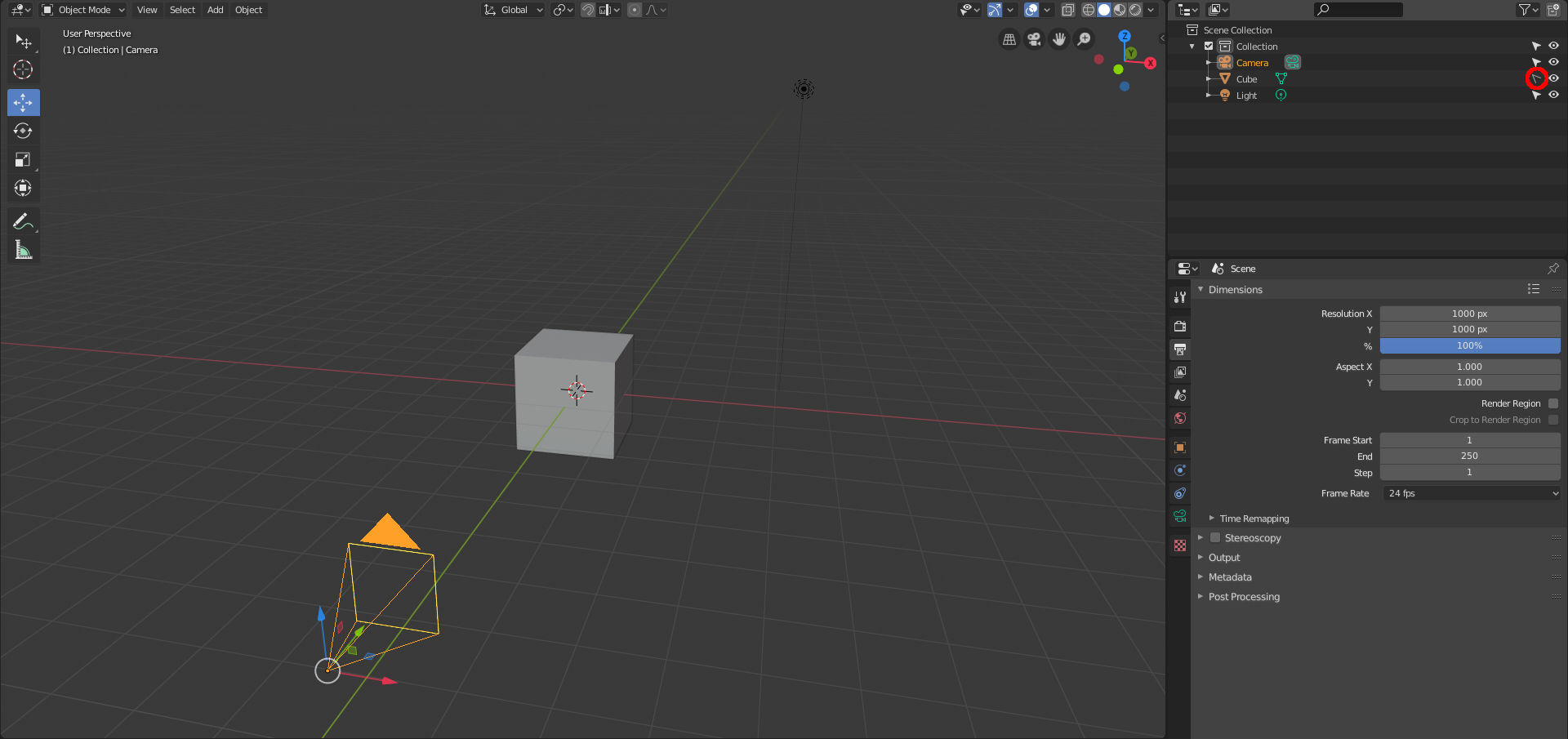Switch viewport to Material Preview shading

(x=1119, y=10)
